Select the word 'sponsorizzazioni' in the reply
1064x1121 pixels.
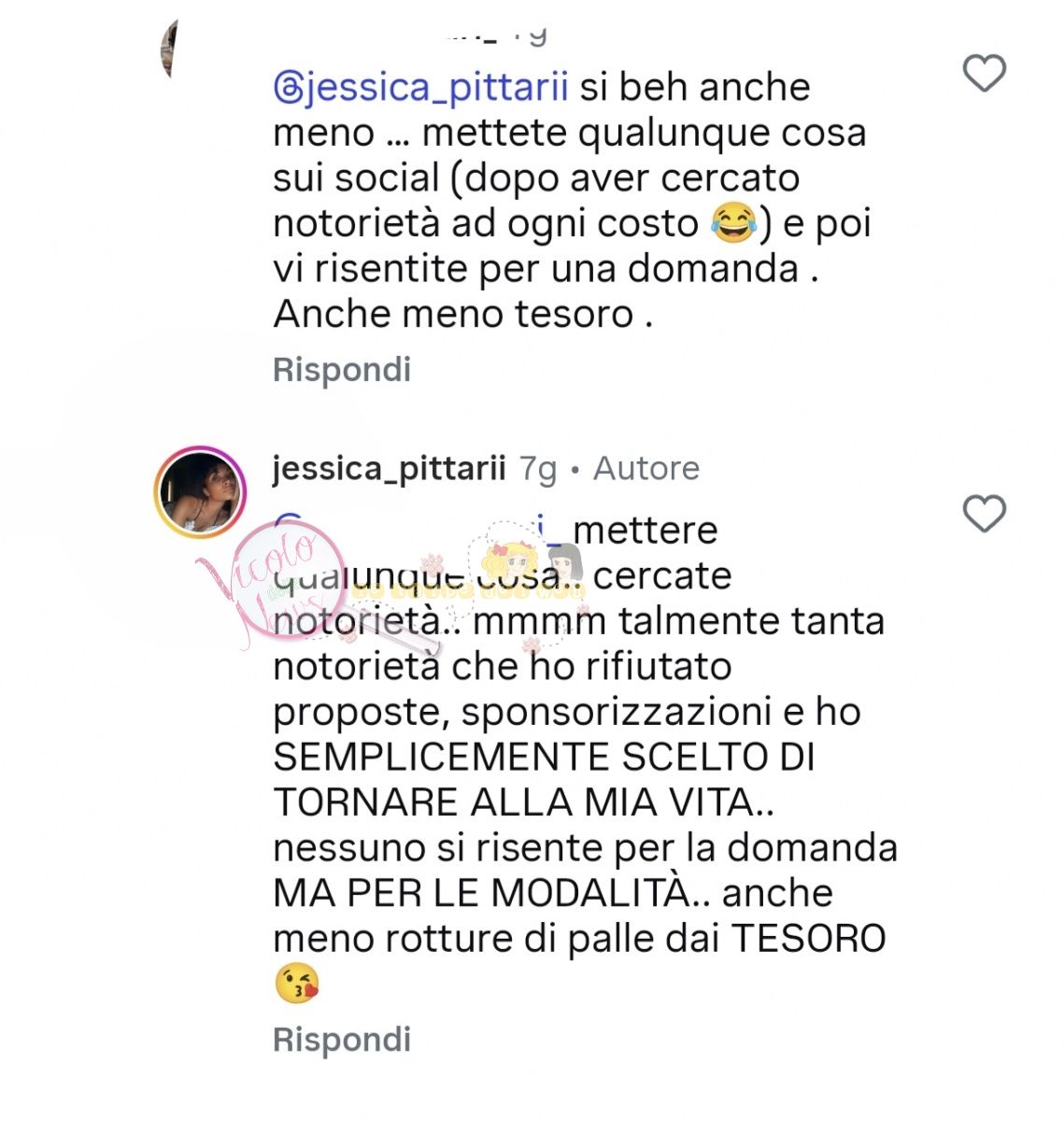(617, 713)
